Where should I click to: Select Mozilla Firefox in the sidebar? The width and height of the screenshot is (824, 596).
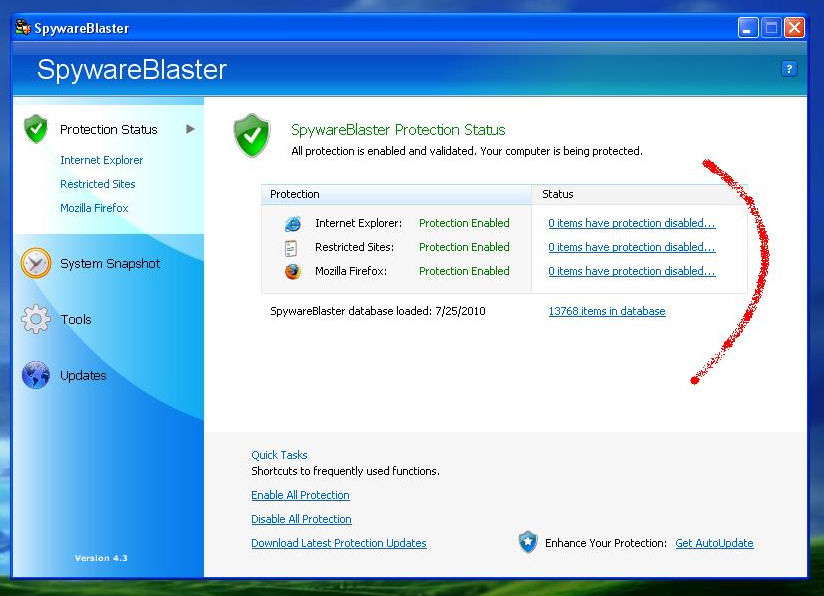(94, 208)
